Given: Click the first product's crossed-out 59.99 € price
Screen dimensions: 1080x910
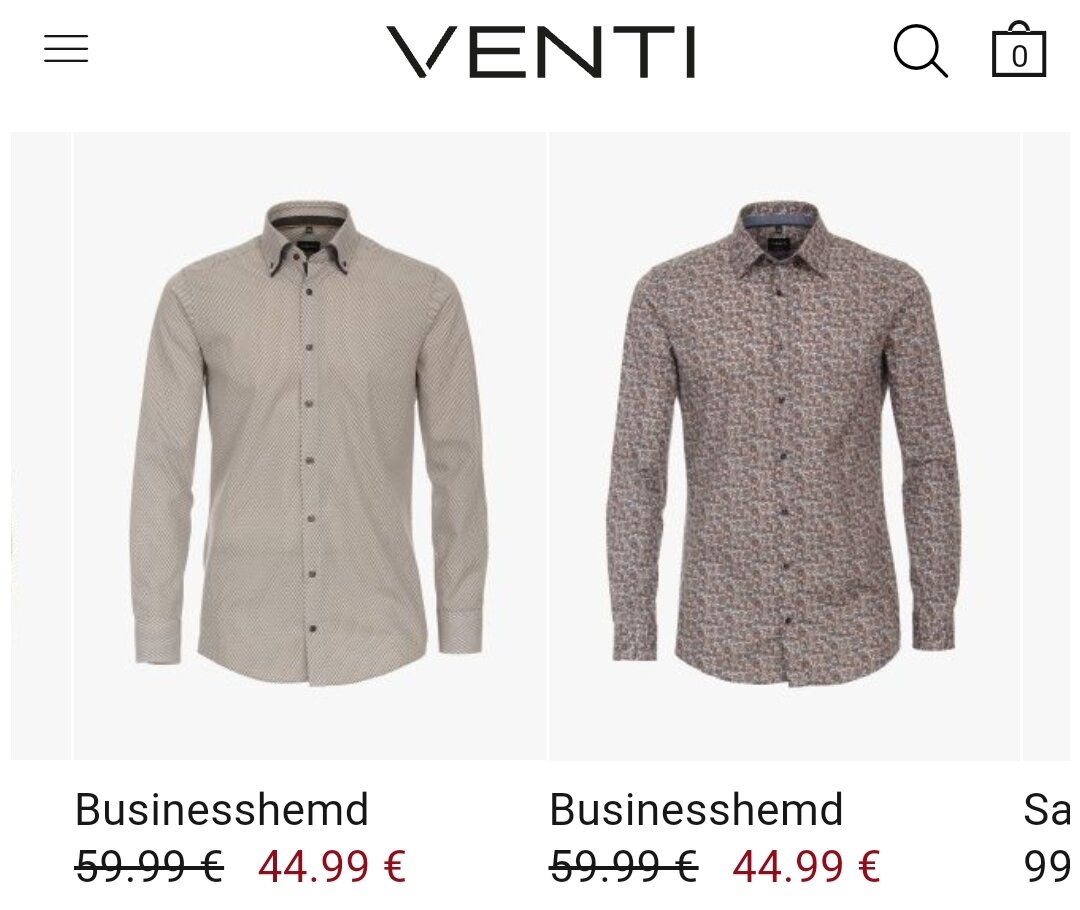Looking at the screenshot, I should pos(149,866).
